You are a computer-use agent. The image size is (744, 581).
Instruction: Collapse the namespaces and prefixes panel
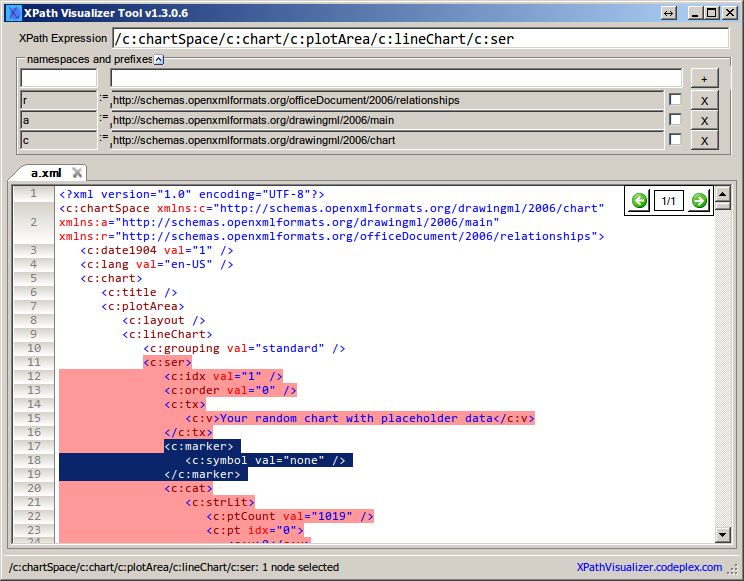159,59
